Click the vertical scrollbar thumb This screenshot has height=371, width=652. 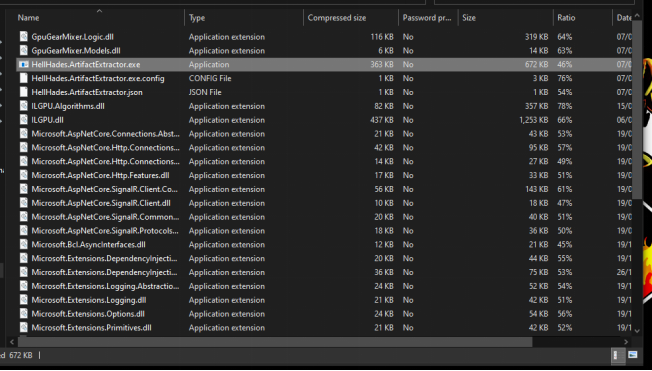point(637,110)
